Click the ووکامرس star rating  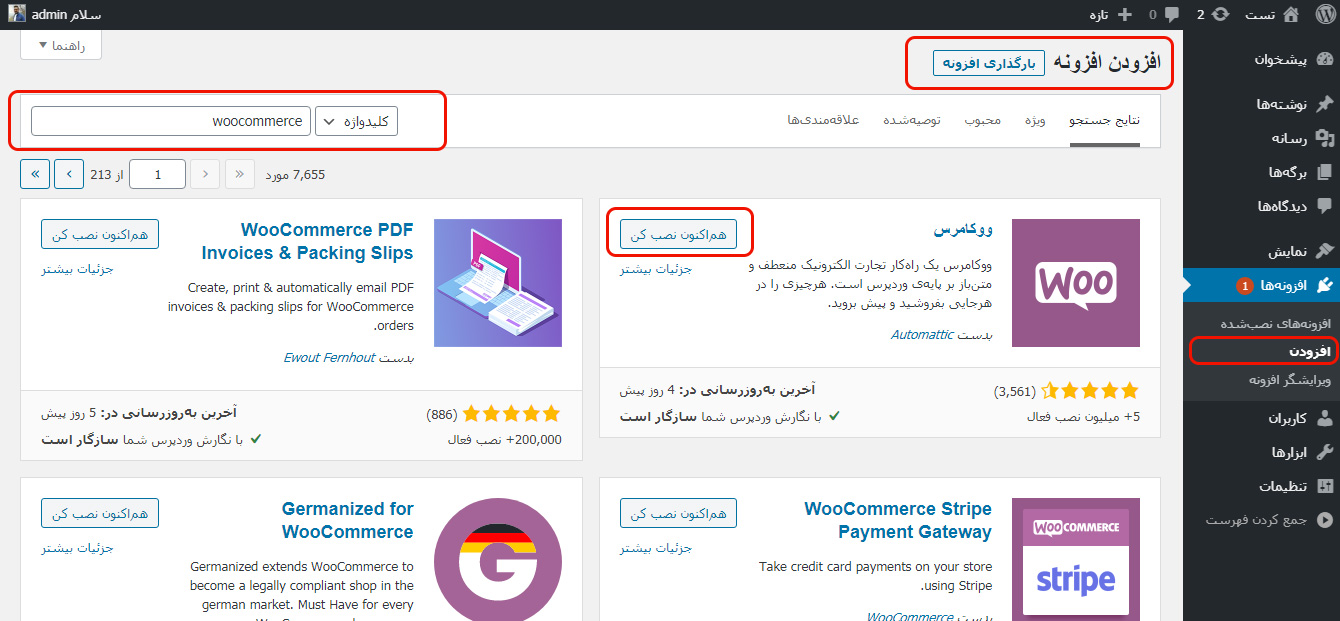[1089, 391]
